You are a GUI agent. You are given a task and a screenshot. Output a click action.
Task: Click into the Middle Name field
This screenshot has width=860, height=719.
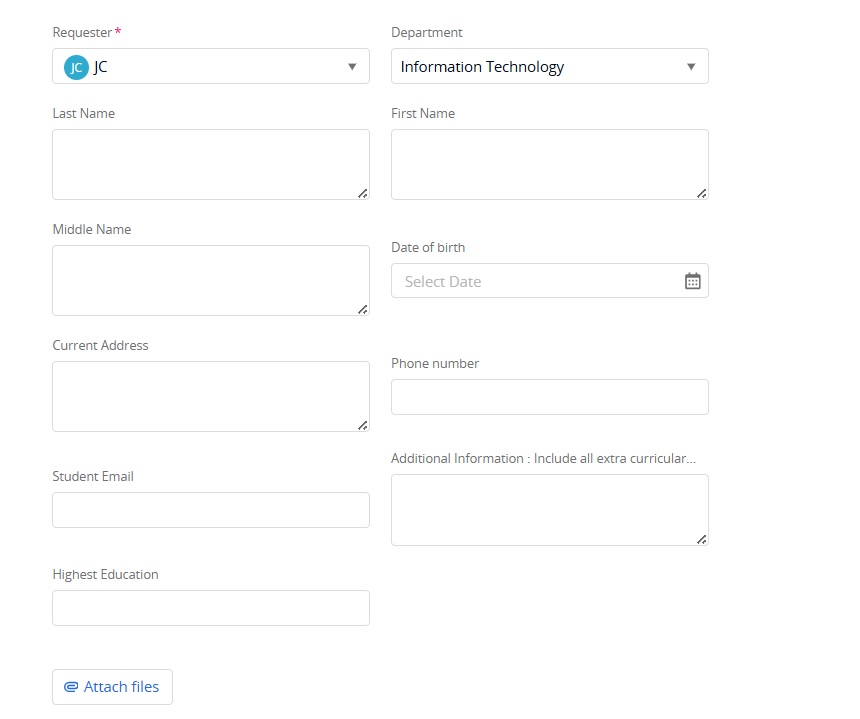click(x=211, y=280)
